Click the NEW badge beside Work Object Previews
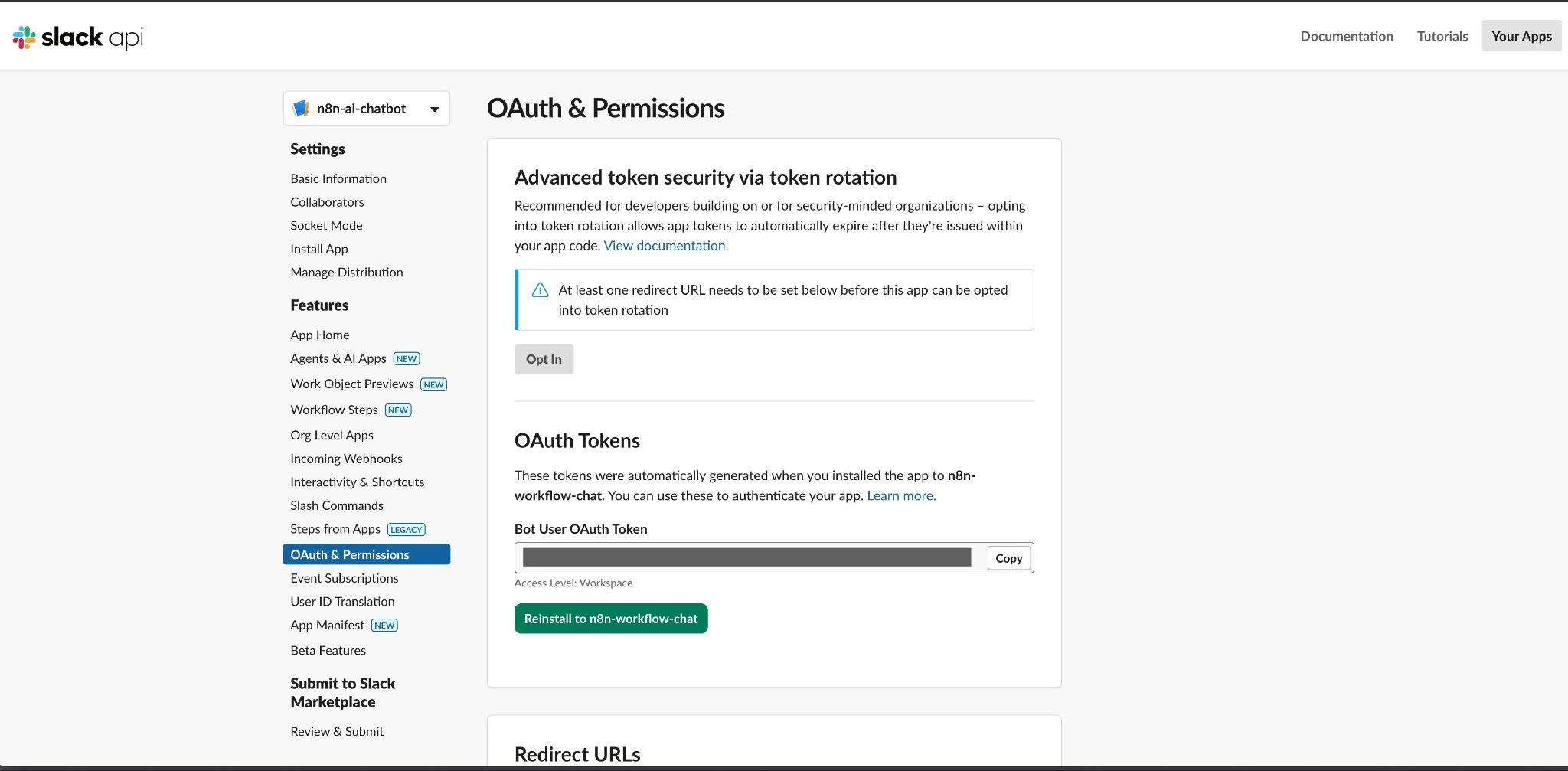The image size is (1568, 771). (433, 384)
